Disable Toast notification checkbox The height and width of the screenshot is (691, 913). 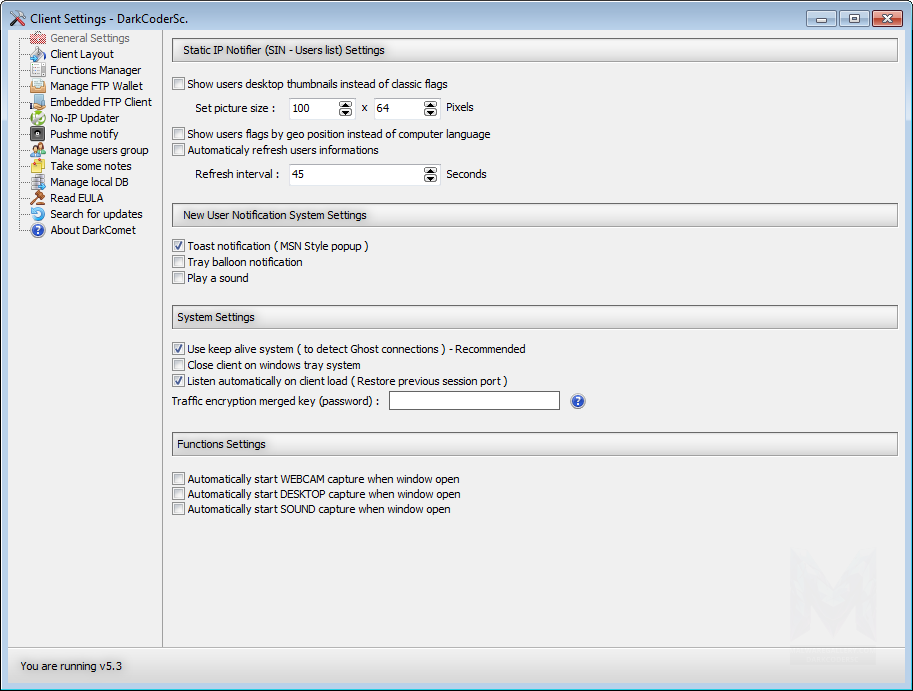pyautogui.click(x=179, y=246)
